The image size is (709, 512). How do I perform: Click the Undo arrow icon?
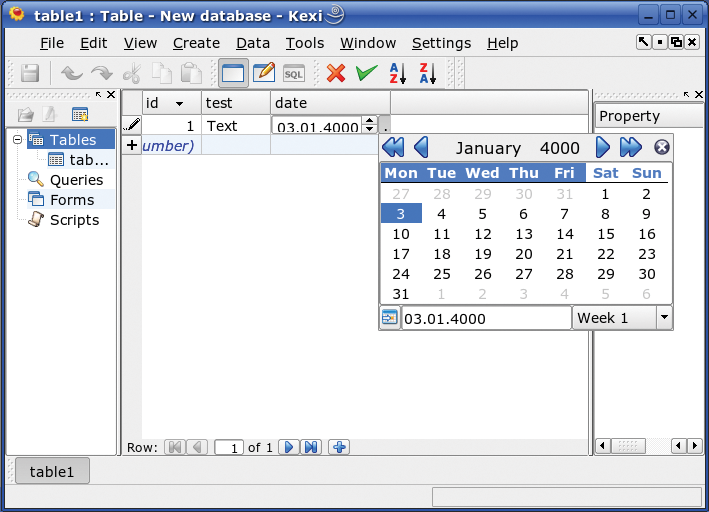pos(71,73)
